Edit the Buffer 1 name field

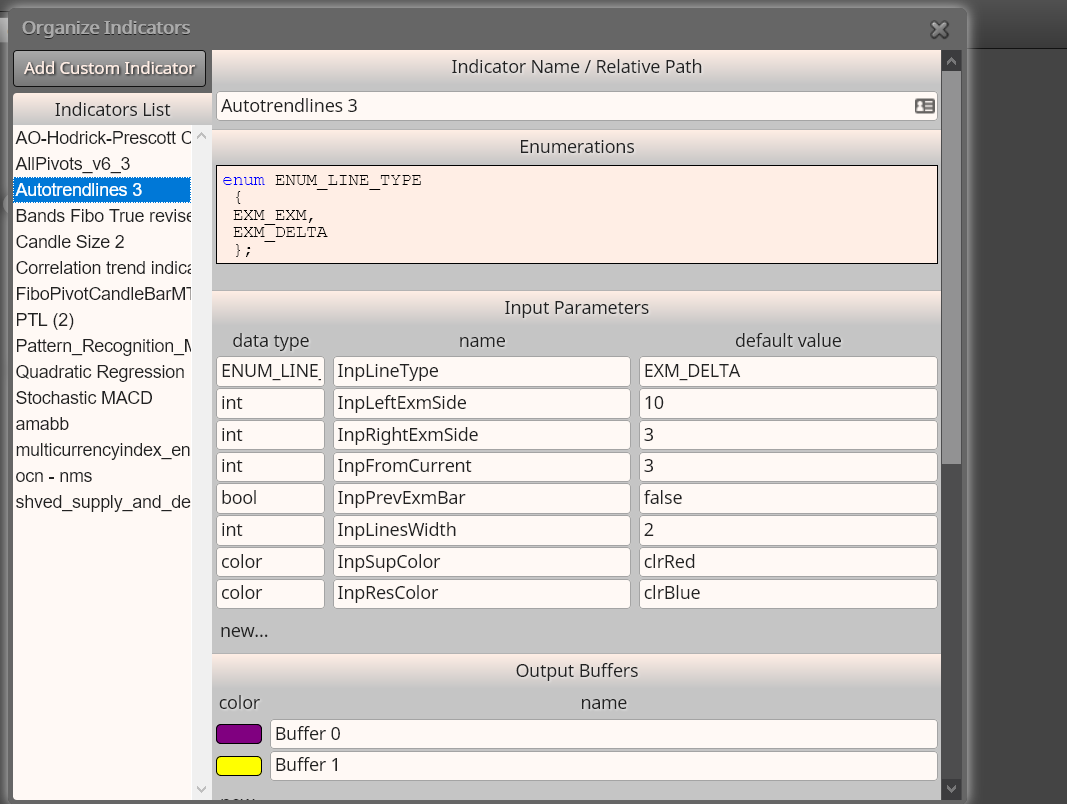604,765
